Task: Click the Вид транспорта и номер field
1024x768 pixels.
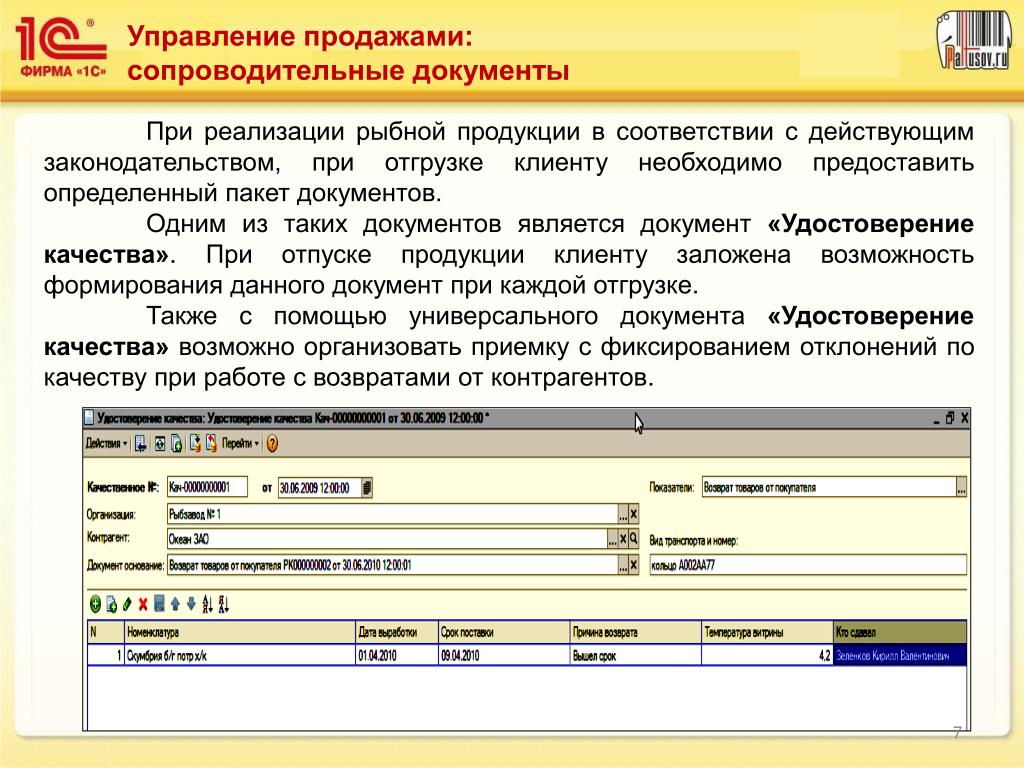Action: [808, 565]
